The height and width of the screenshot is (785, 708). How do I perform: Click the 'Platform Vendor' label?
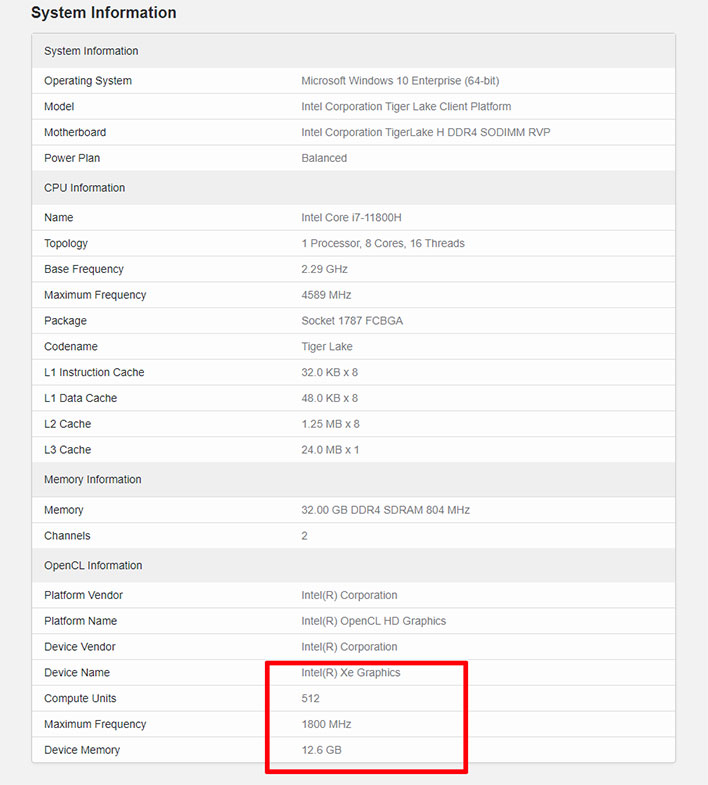tap(84, 595)
